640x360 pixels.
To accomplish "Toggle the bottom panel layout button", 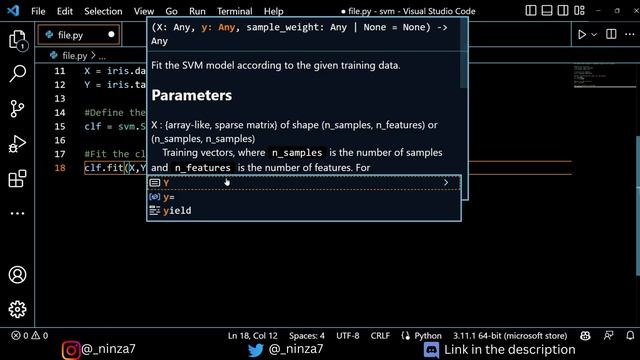I will point(547,11).
